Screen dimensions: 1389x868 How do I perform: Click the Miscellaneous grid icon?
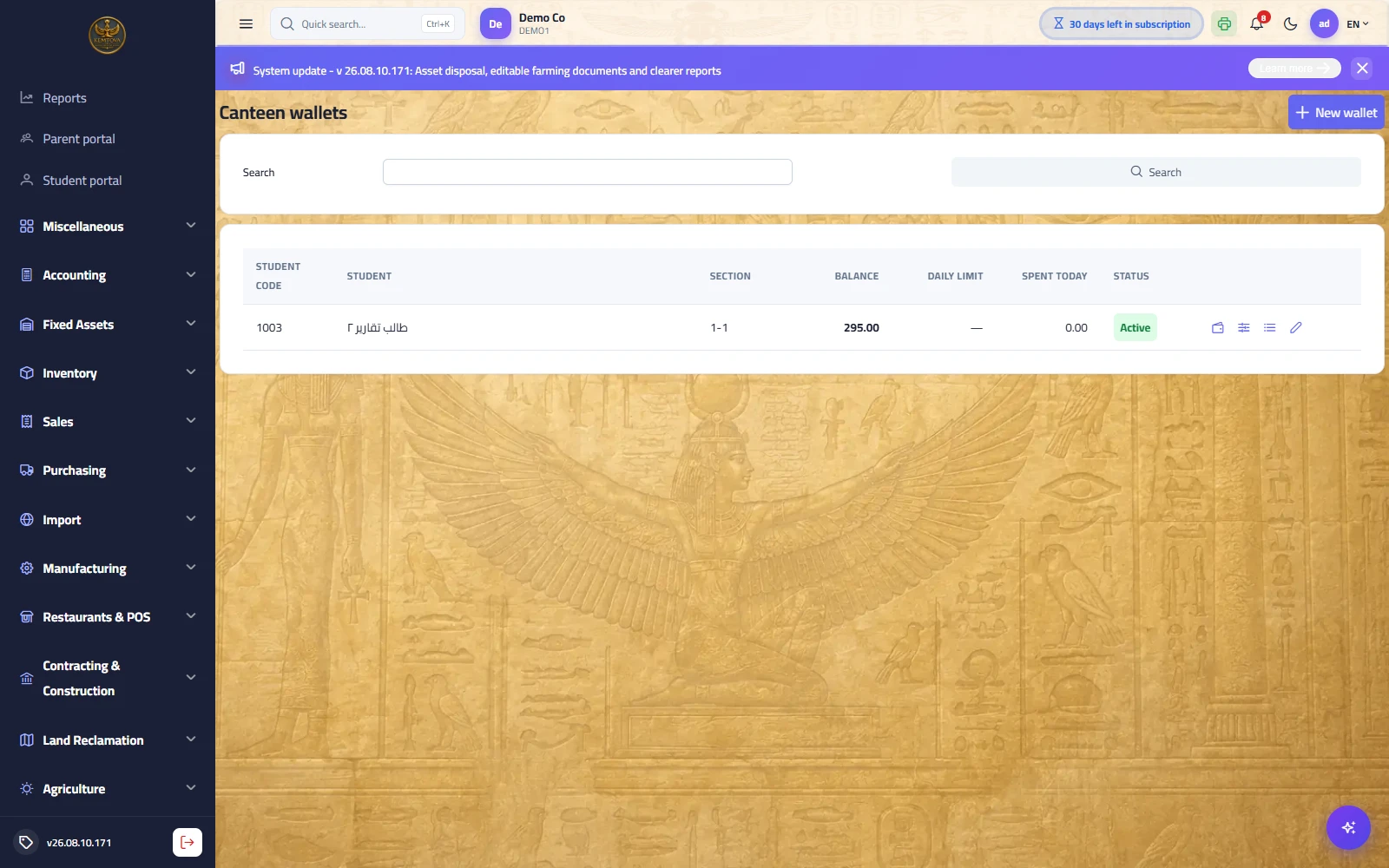pos(27,227)
